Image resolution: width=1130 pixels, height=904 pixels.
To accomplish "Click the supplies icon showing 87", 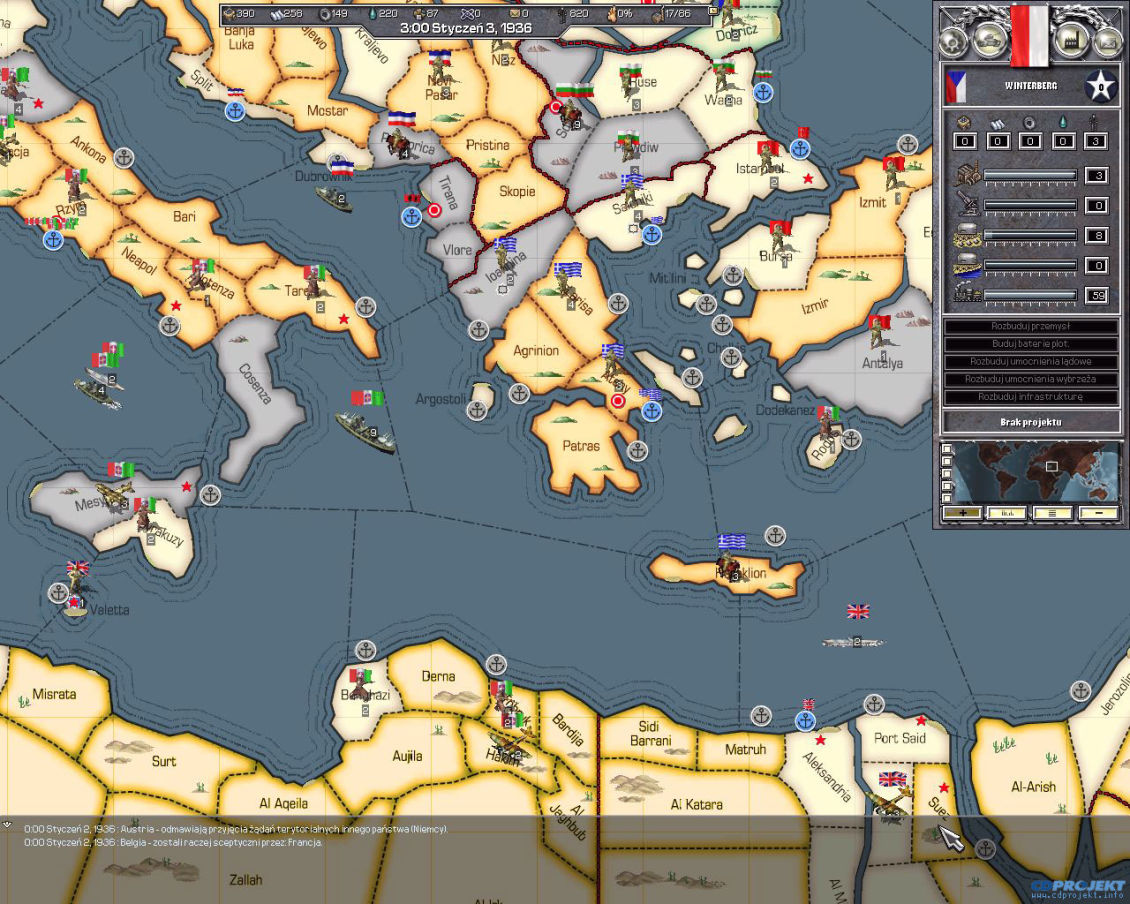I will [x=419, y=13].
